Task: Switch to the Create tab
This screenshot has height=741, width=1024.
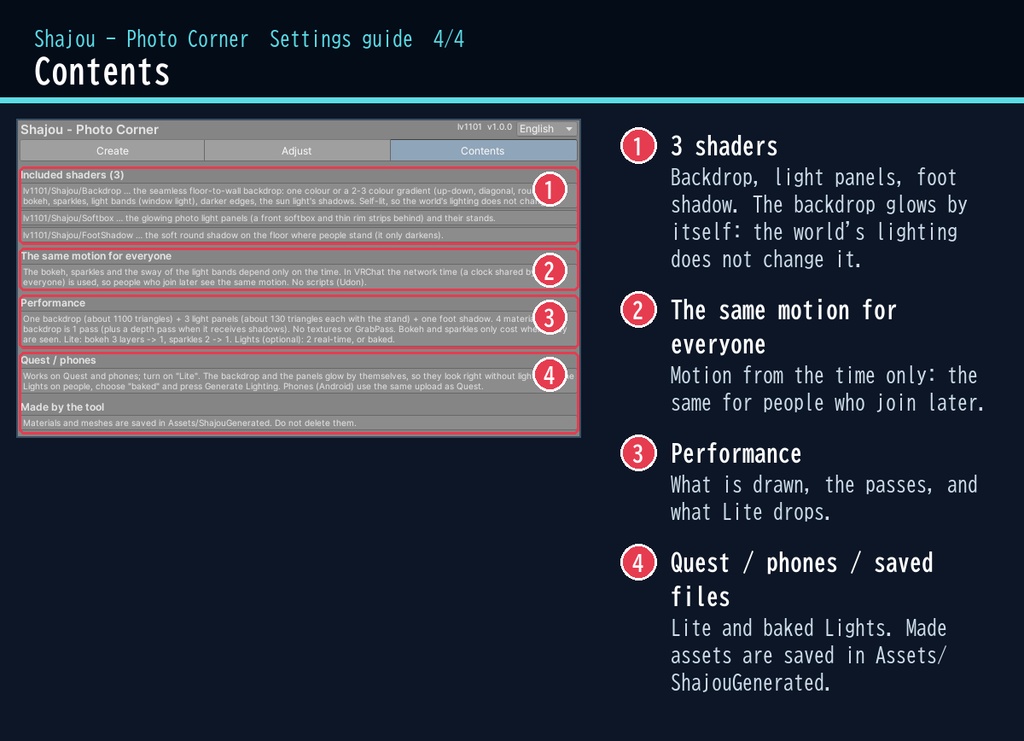Action: pyautogui.click(x=112, y=151)
